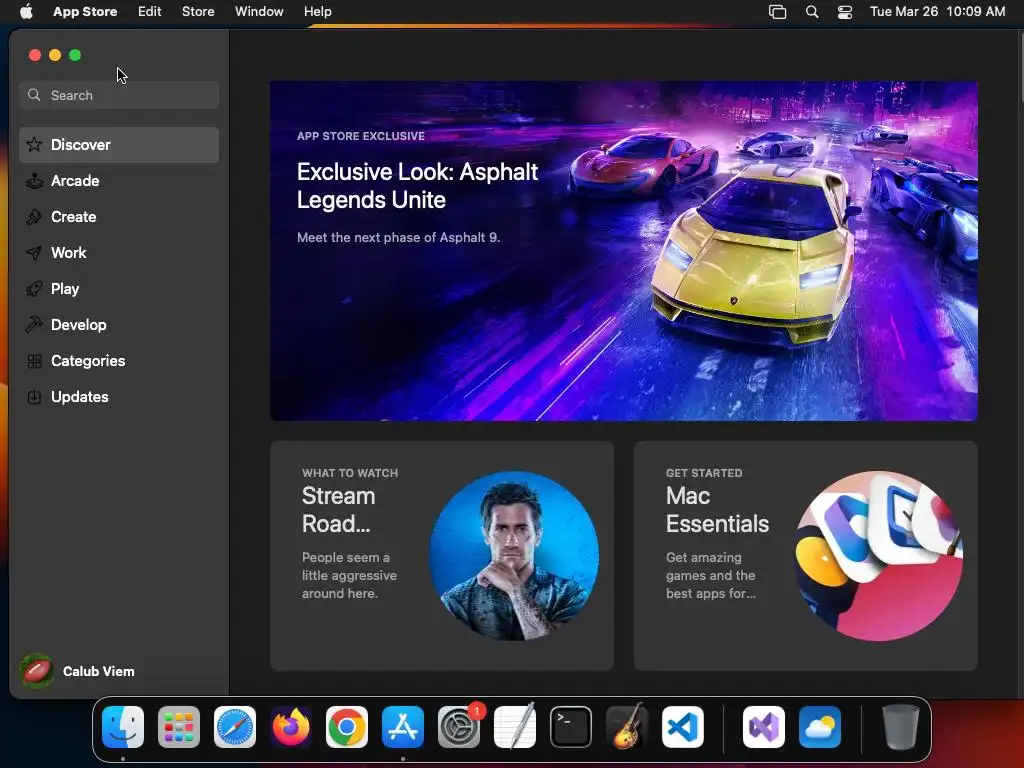Open the Store menu
The width and height of the screenshot is (1024, 768).
198,12
